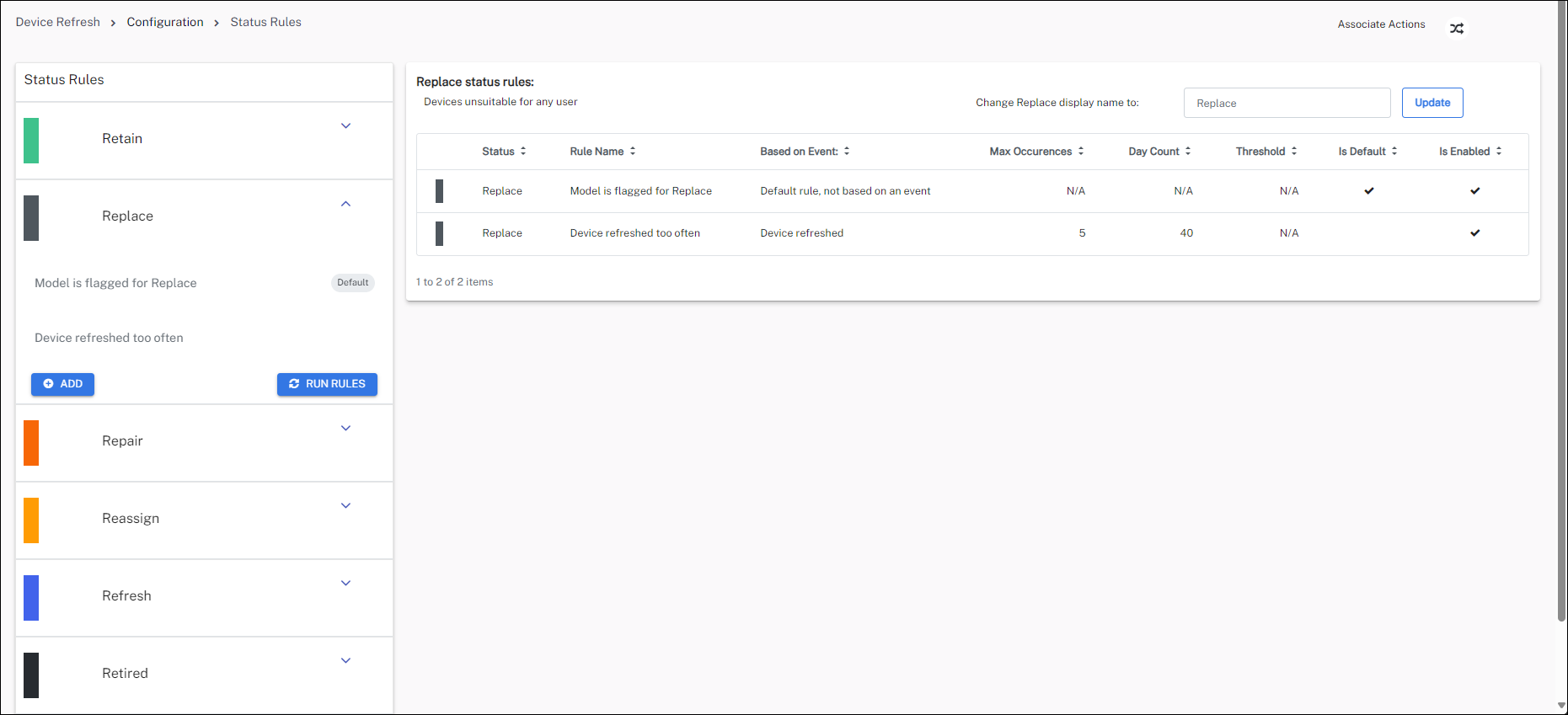The width and height of the screenshot is (1568, 715).
Task: Click the Replace display name input field
Action: [1286, 103]
